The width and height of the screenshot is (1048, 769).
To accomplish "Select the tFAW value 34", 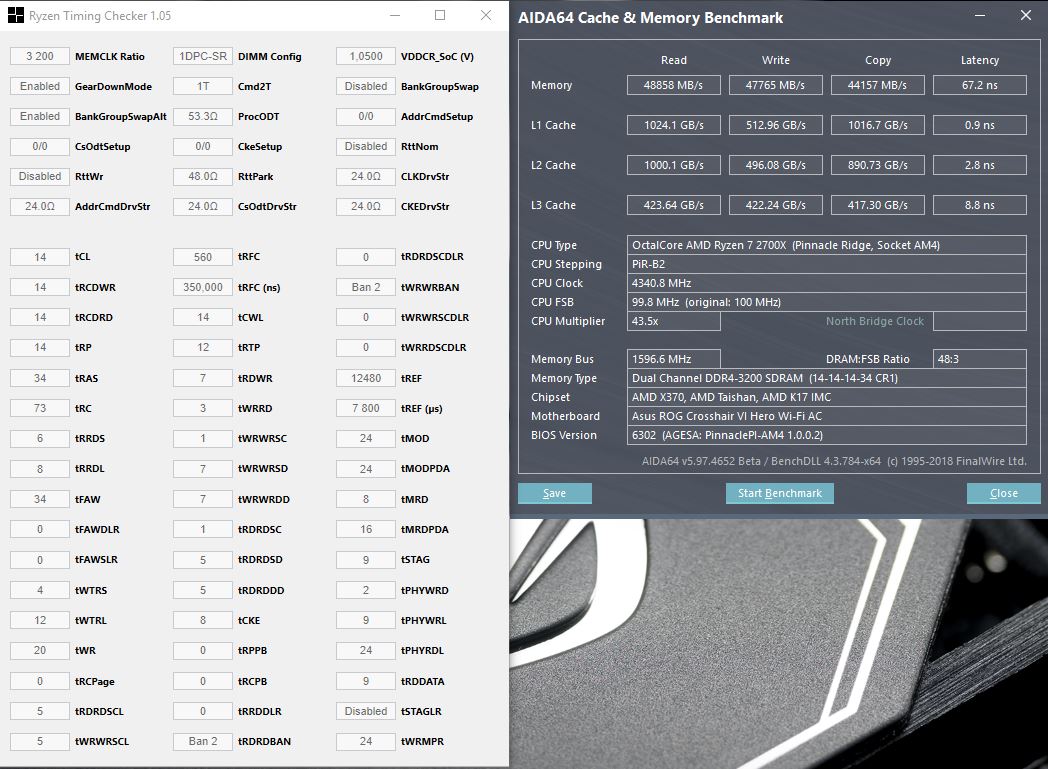I will click(40, 499).
